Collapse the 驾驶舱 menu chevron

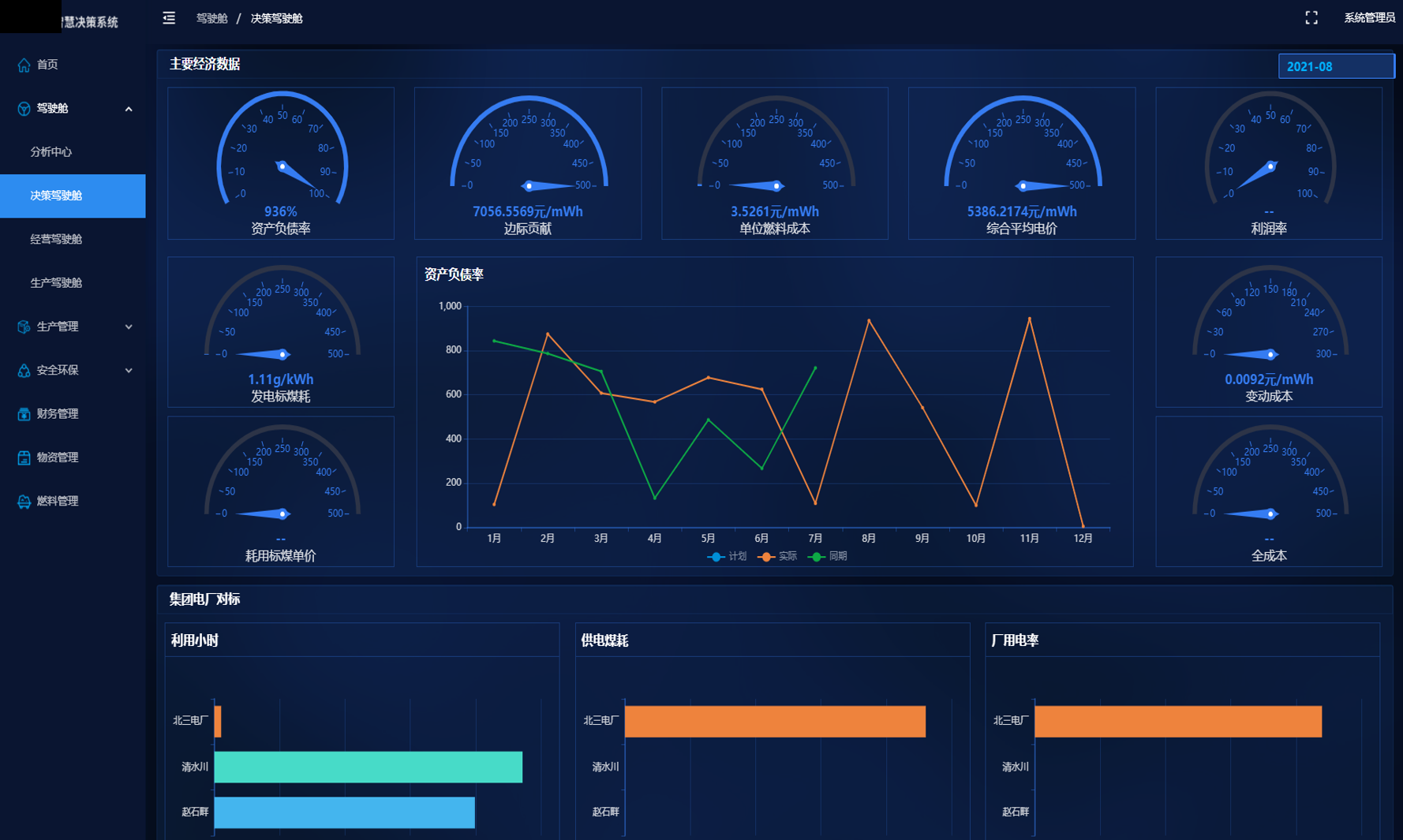click(129, 109)
